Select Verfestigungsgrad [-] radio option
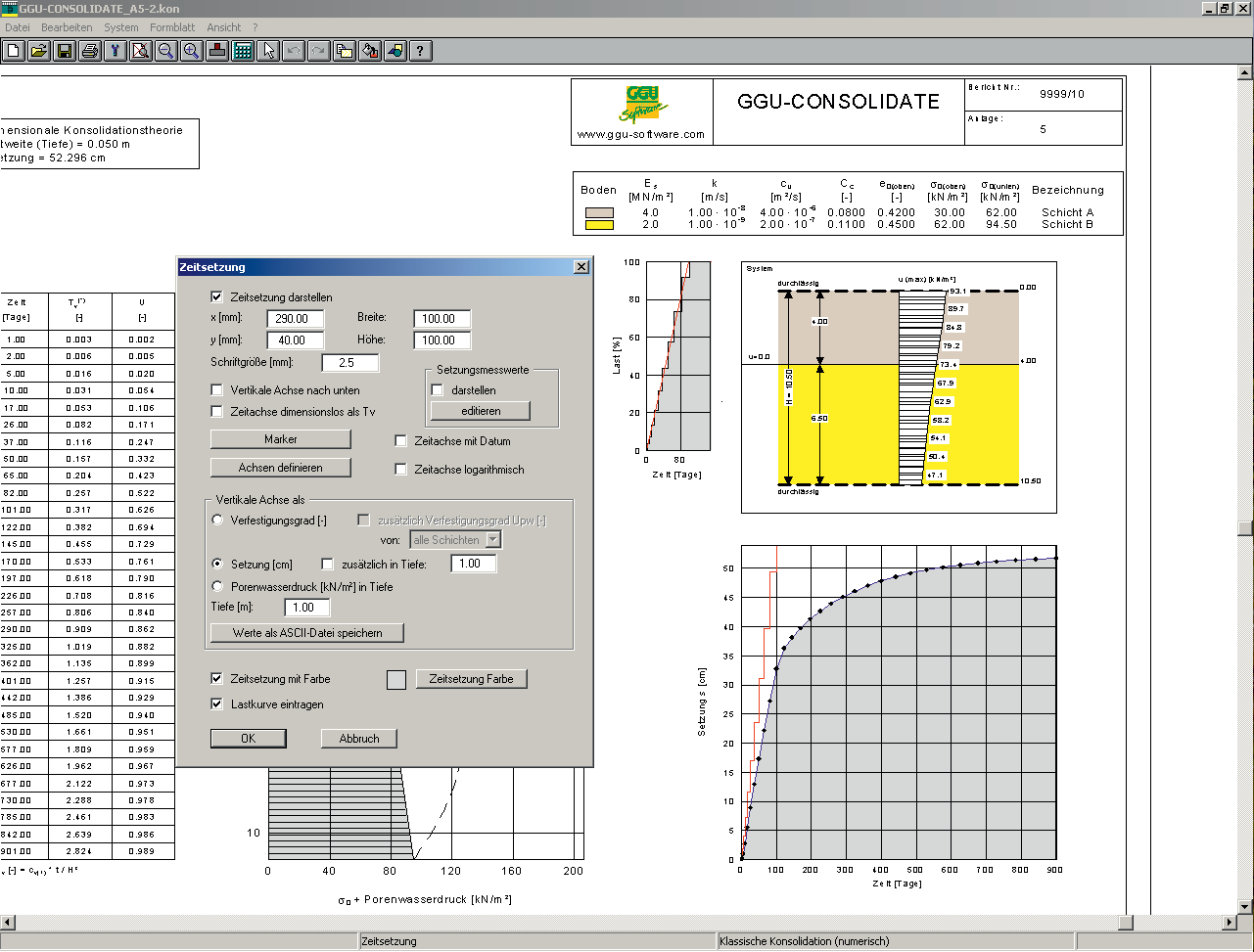The height and width of the screenshot is (952, 1254). pyautogui.click(x=217, y=521)
